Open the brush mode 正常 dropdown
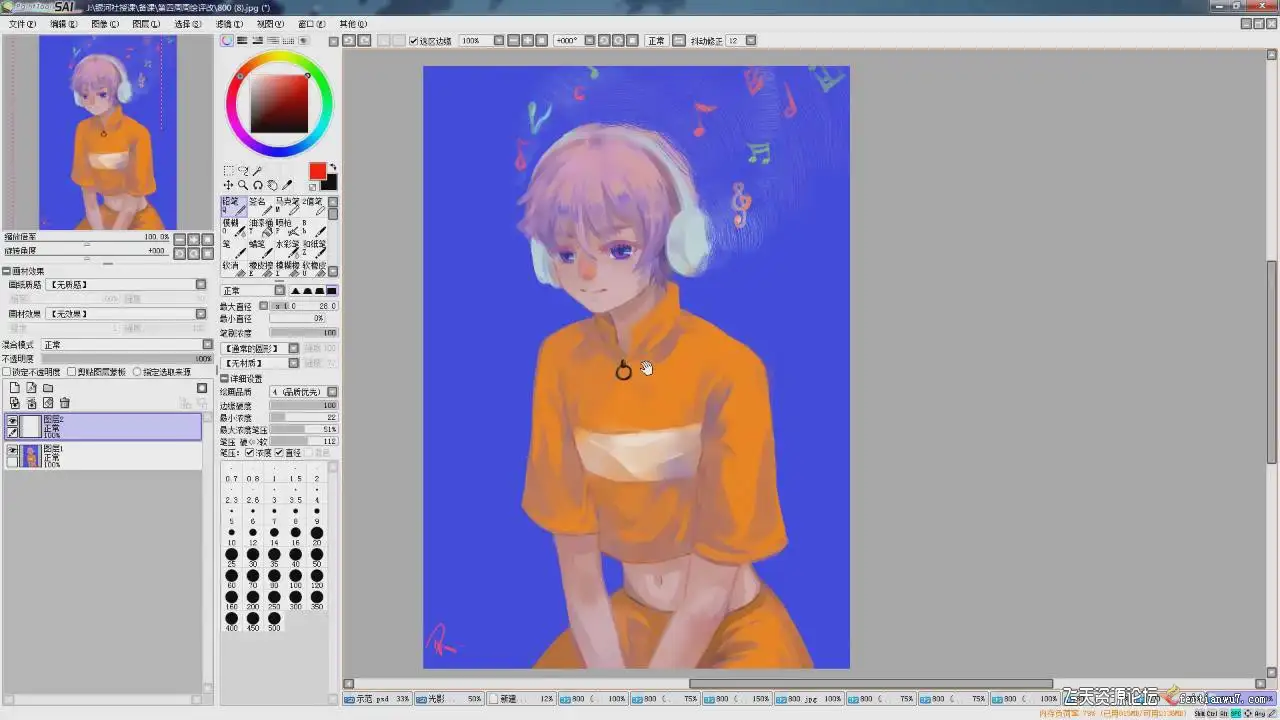The image size is (1280, 720). [253, 291]
